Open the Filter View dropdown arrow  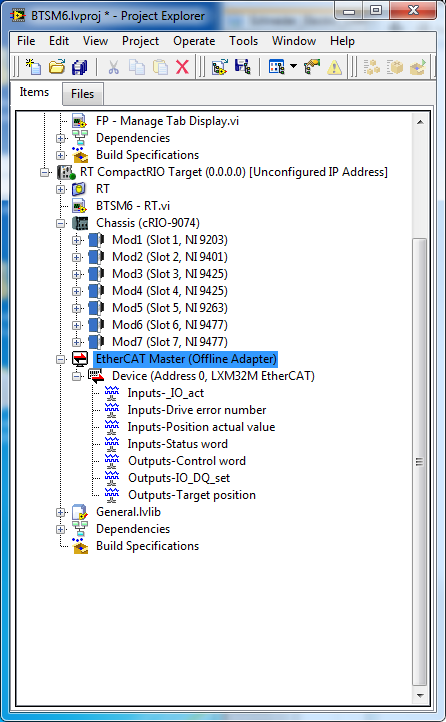tap(293, 67)
